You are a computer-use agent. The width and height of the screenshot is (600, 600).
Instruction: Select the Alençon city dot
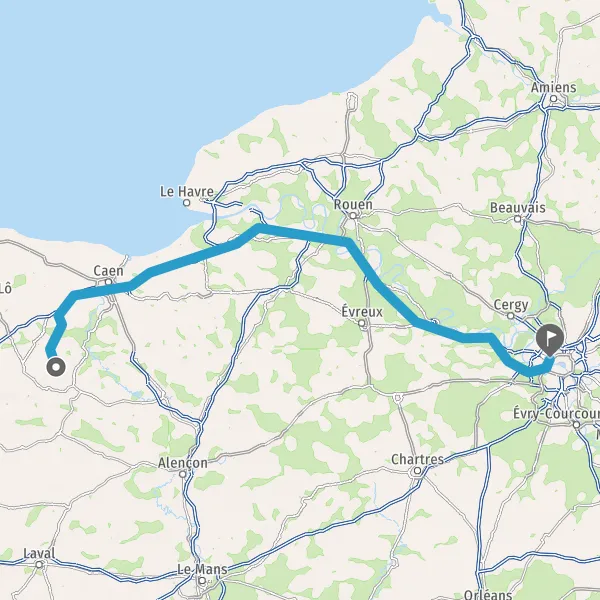coord(183,474)
